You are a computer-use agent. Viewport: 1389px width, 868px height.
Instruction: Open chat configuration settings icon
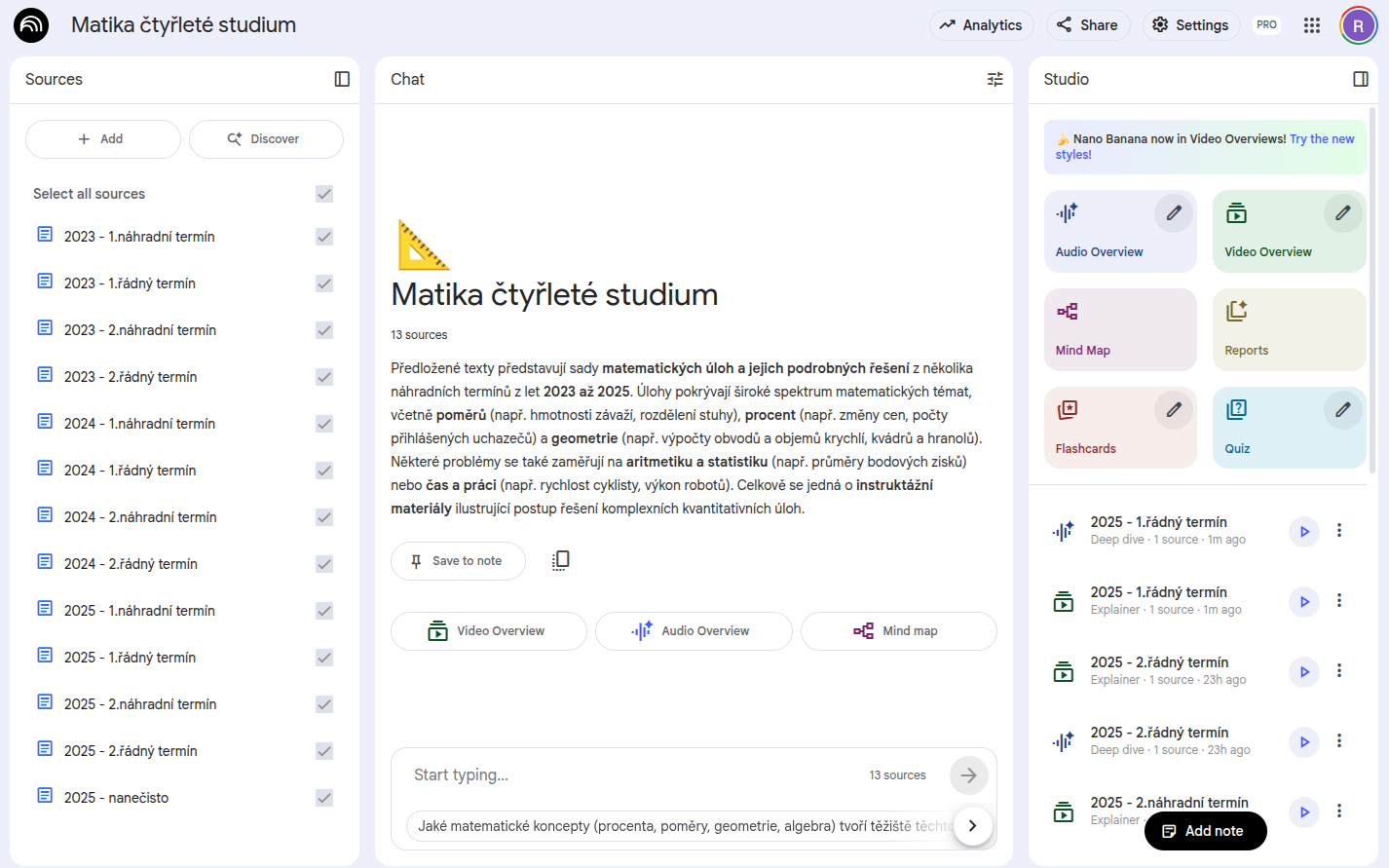click(x=995, y=79)
